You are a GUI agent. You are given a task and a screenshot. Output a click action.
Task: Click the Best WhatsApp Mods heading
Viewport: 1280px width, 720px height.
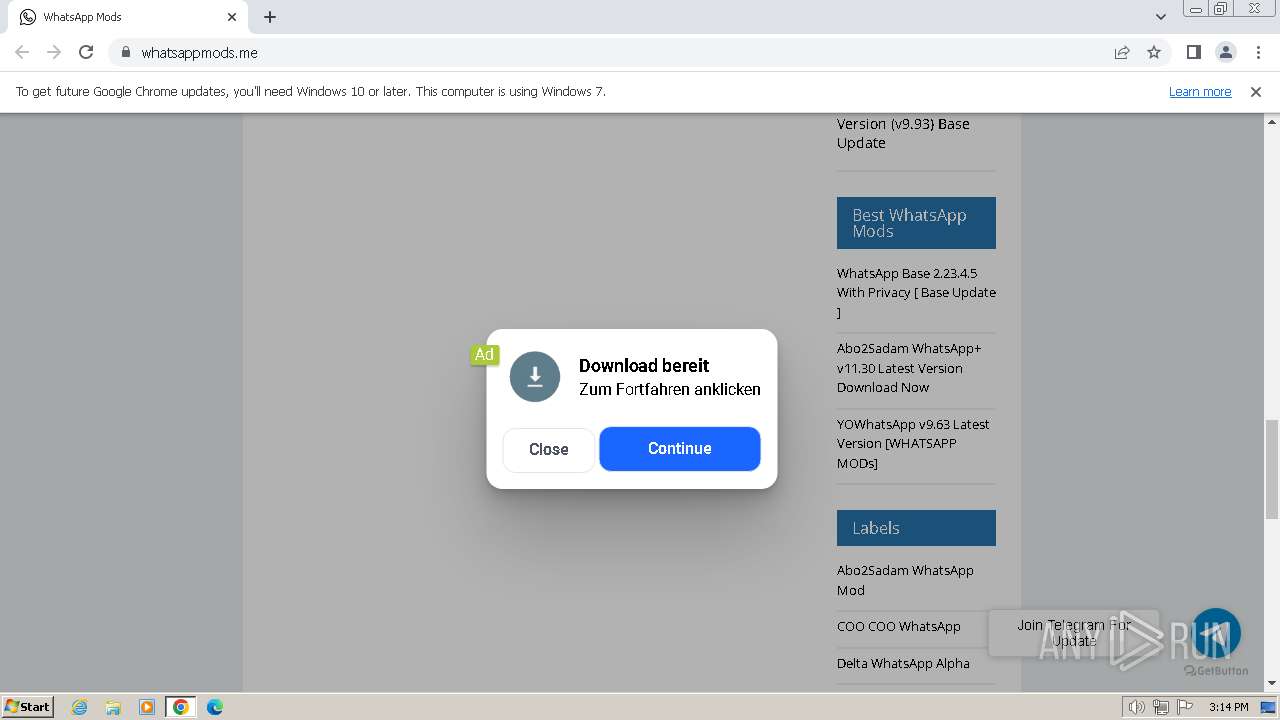(916, 223)
